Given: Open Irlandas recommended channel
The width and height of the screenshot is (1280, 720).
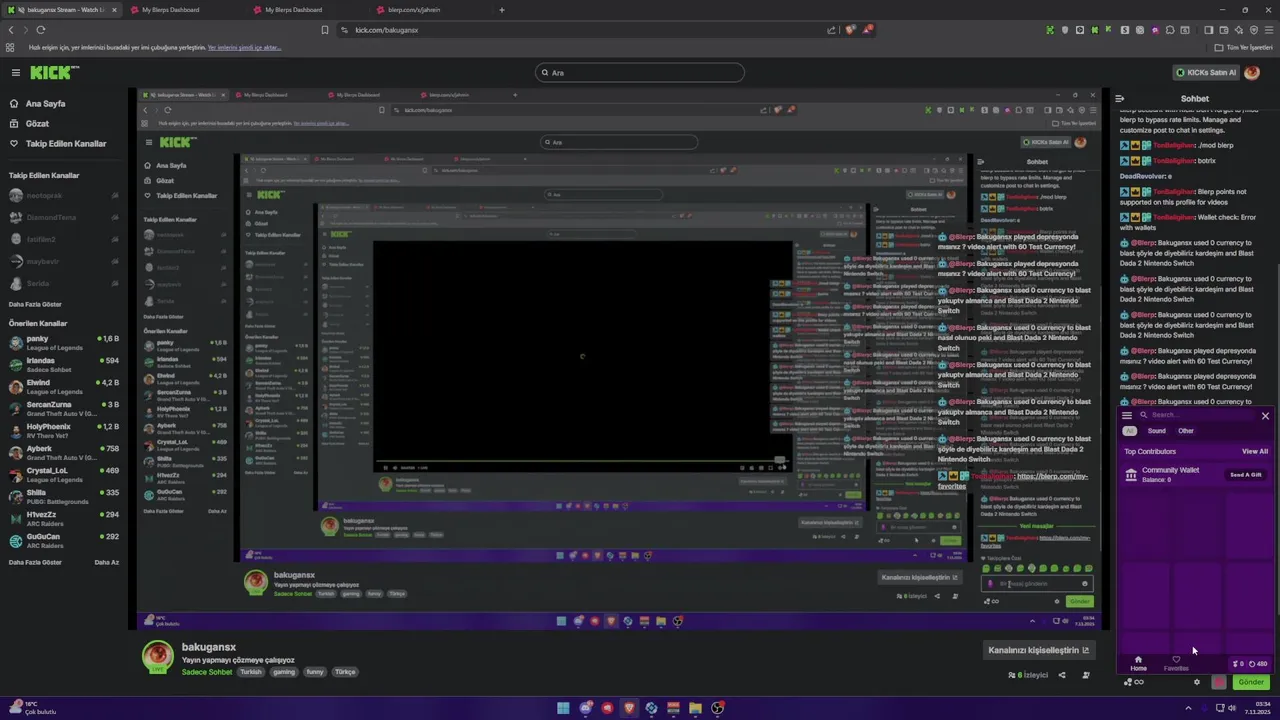Looking at the screenshot, I should (62, 364).
